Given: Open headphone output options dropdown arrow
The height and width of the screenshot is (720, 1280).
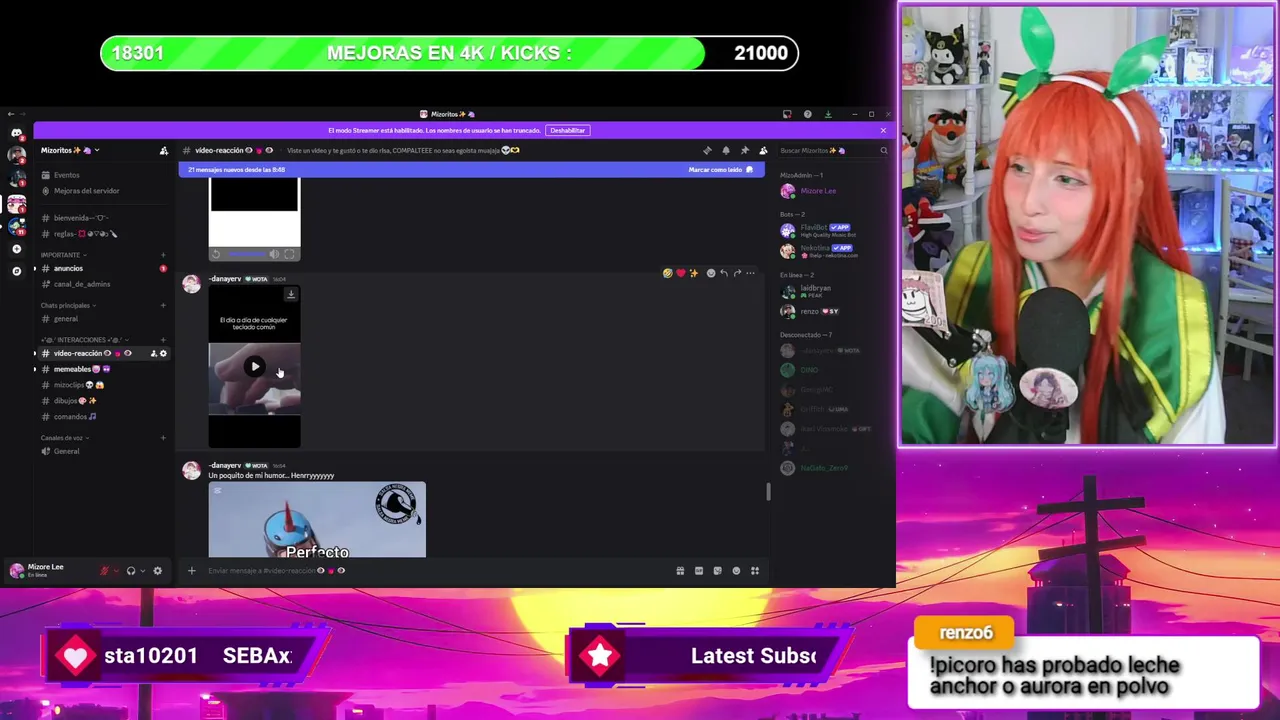Looking at the screenshot, I should [143, 571].
